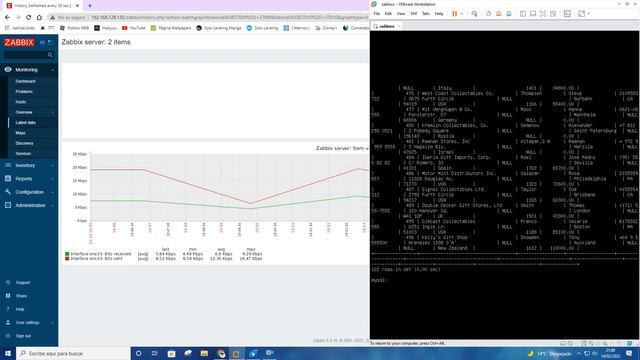The width and height of the screenshot is (640, 360).
Task: Open the Support link in sidebar
Action: point(23,282)
